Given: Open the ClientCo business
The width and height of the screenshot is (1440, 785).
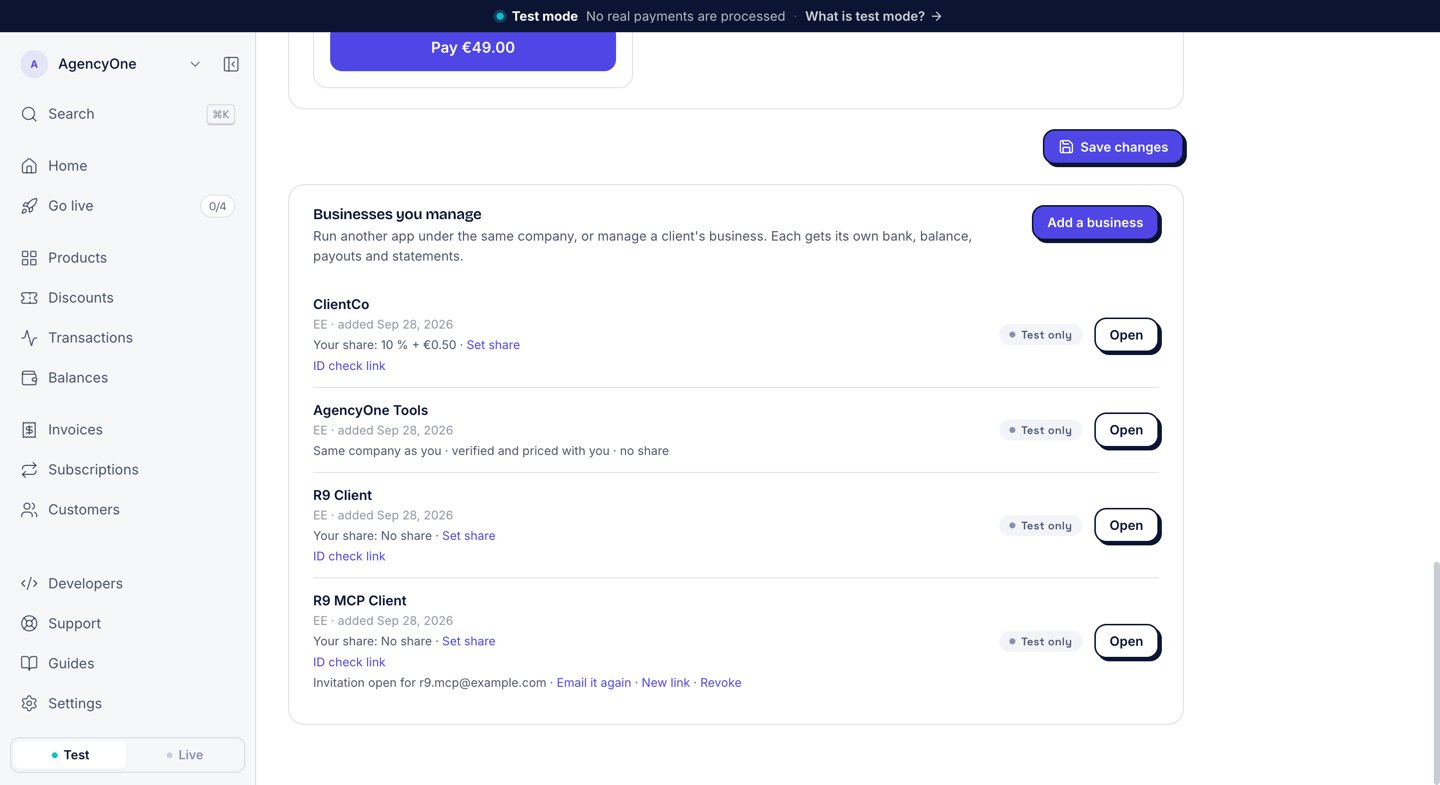Looking at the screenshot, I should (x=1126, y=335).
